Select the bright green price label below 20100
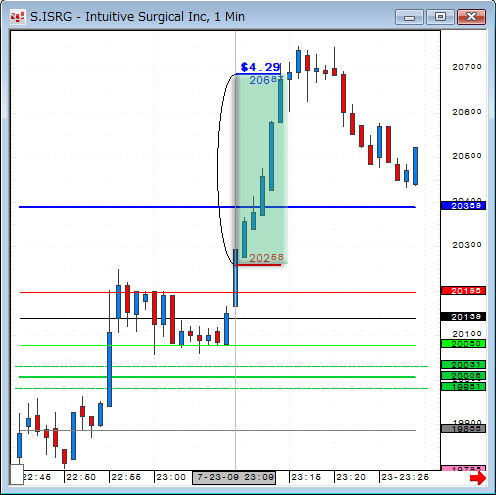 coord(463,344)
